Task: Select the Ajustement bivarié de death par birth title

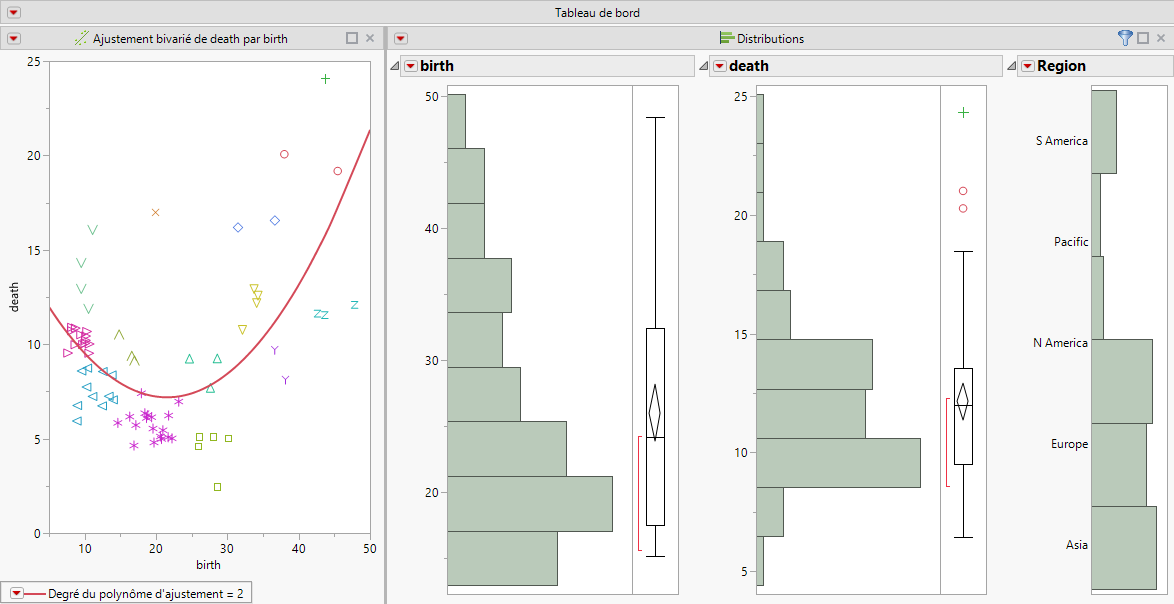Action: 190,38
